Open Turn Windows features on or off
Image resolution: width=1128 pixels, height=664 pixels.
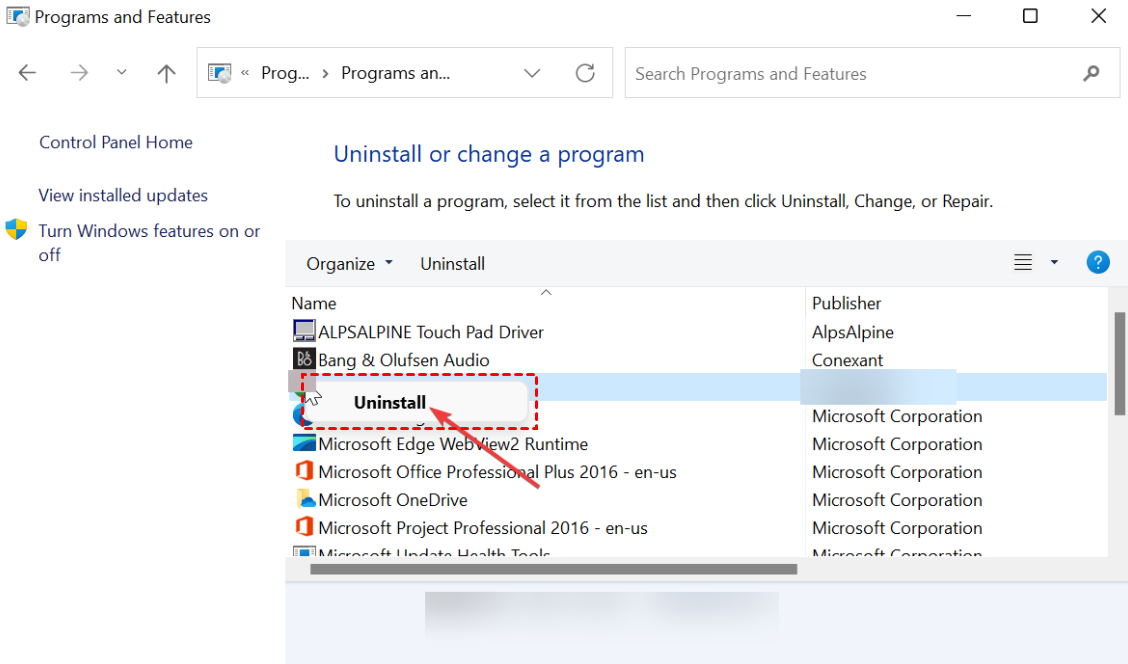(x=150, y=242)
